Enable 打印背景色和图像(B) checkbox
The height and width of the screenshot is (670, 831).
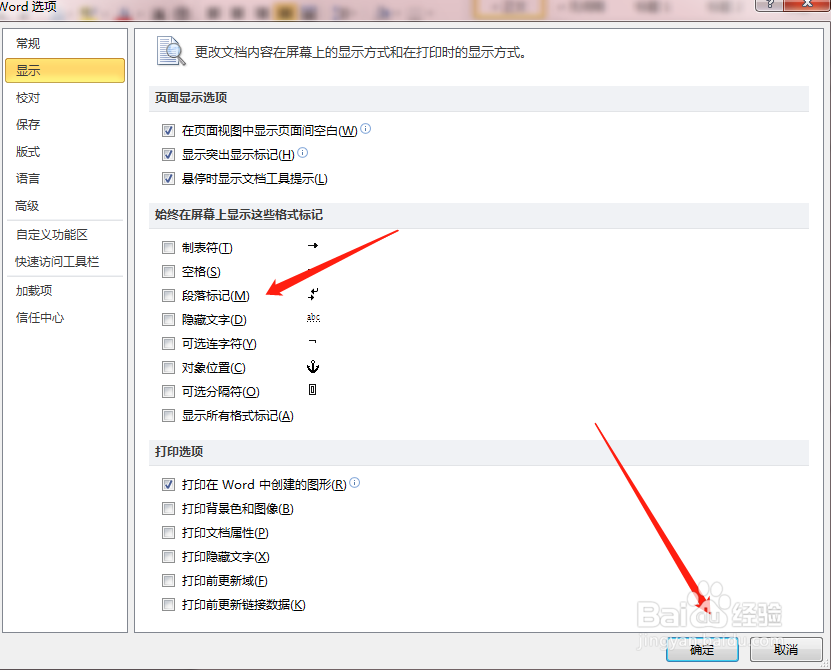[x=168, y=509]
